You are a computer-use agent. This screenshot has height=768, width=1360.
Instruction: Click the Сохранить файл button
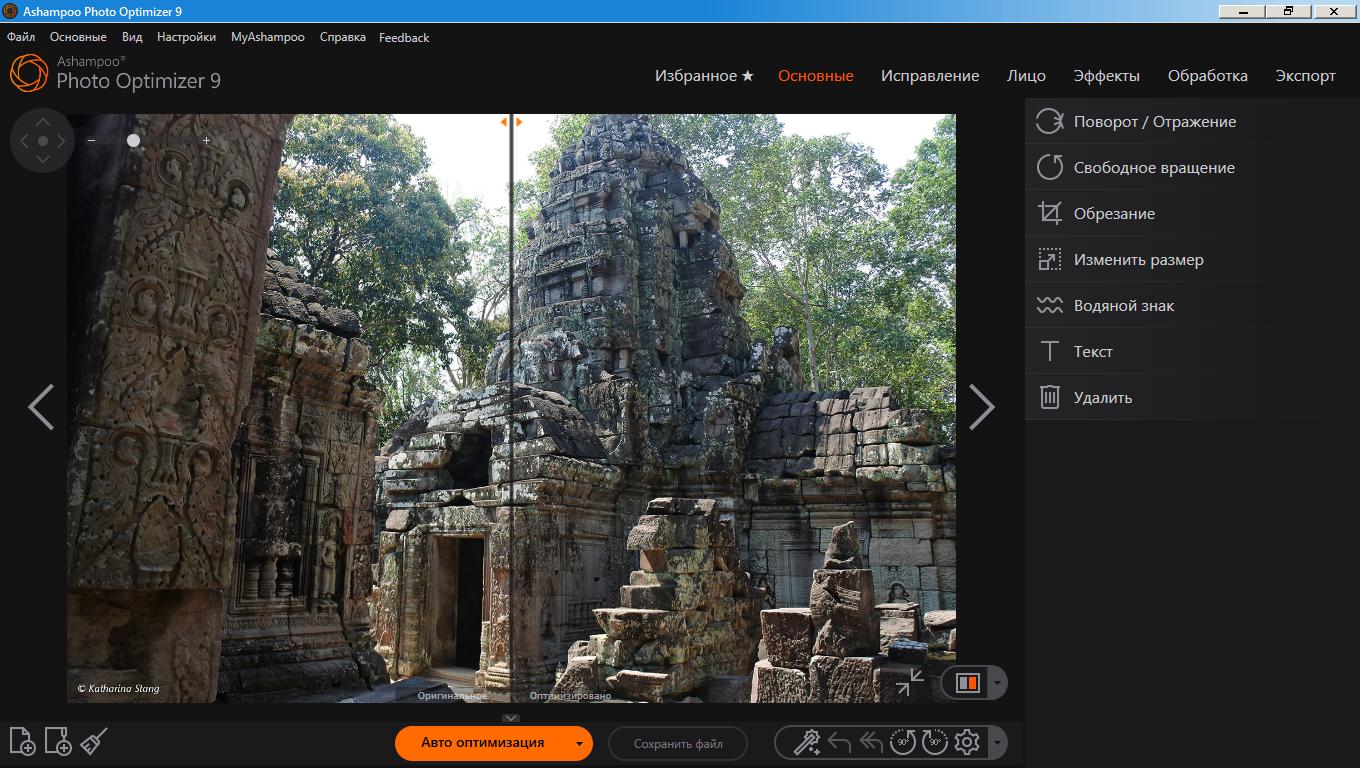[x=678, y=744]
